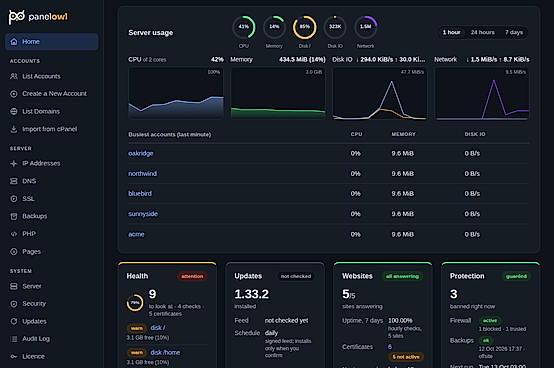The image size is (554, 368).
Task: Click the Home house icon
Action: coord(14,42)
